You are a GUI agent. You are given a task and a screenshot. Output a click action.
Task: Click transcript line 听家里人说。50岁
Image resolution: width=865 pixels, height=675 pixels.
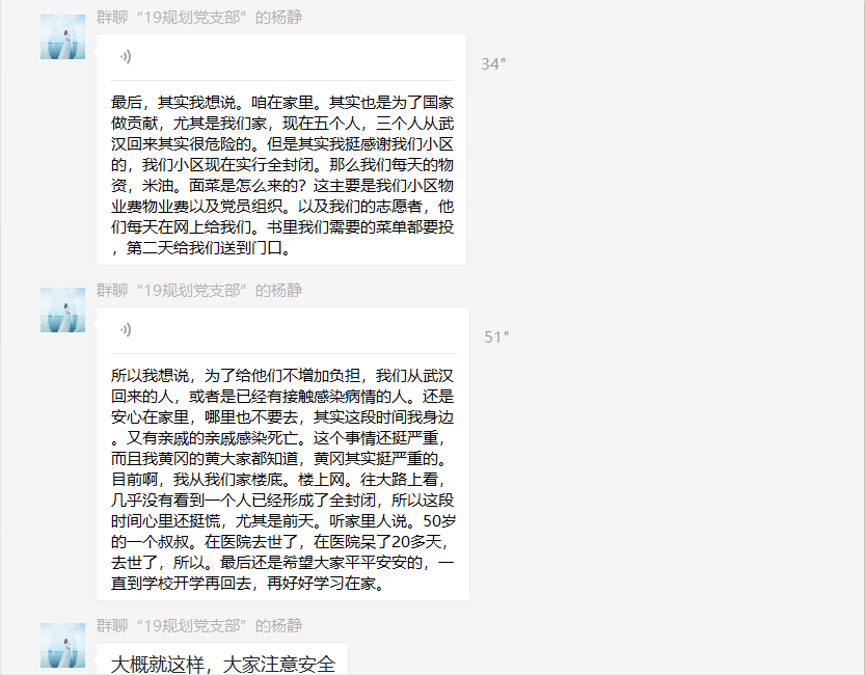(284, 521)
